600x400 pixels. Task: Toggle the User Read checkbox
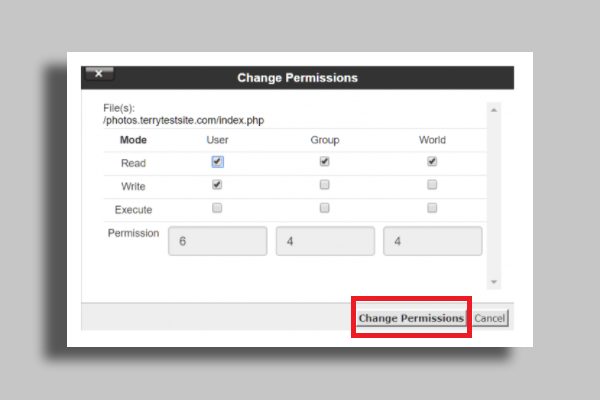(217, 161)
